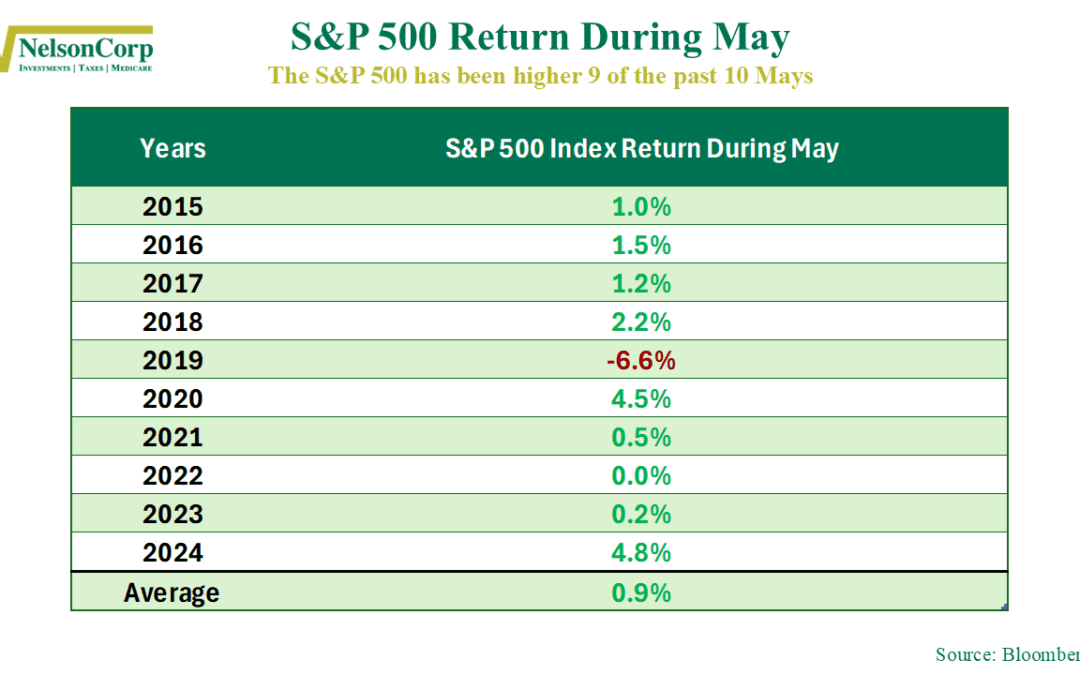Screen dimensions: 1080x675
Task: Select the 2019 year cell
Action: tap(173, 360)
